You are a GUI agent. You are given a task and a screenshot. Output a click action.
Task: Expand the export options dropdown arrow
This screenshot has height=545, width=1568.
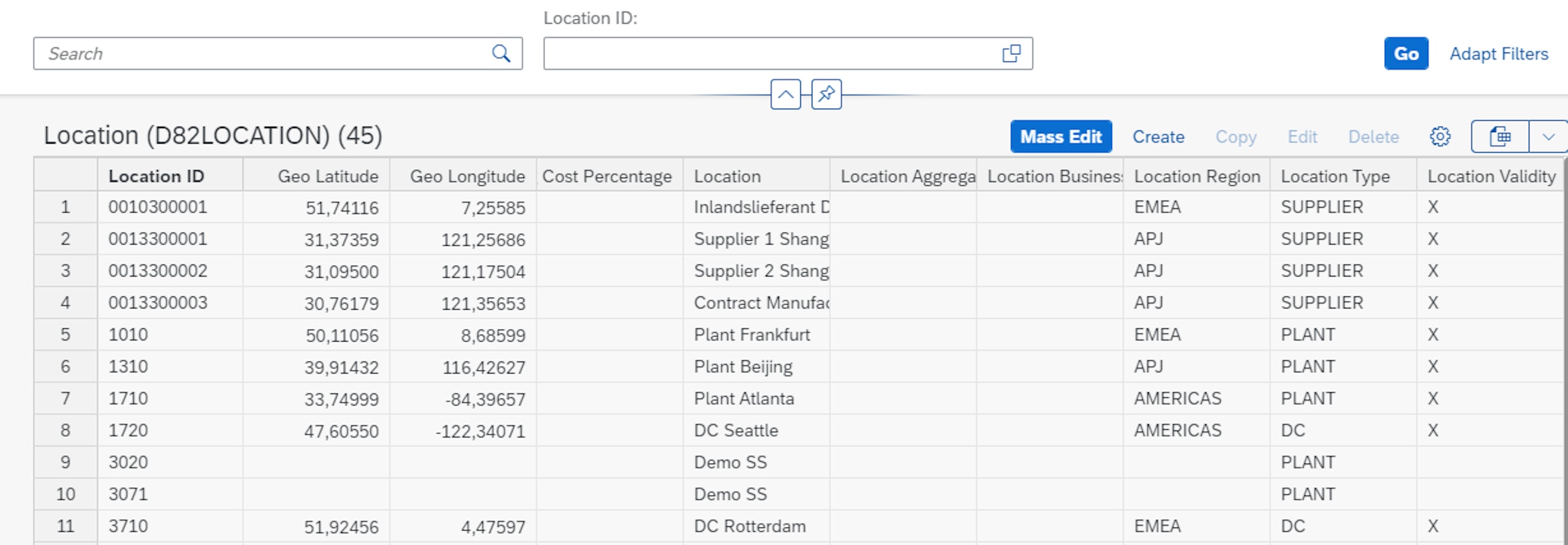point(1548,136)
